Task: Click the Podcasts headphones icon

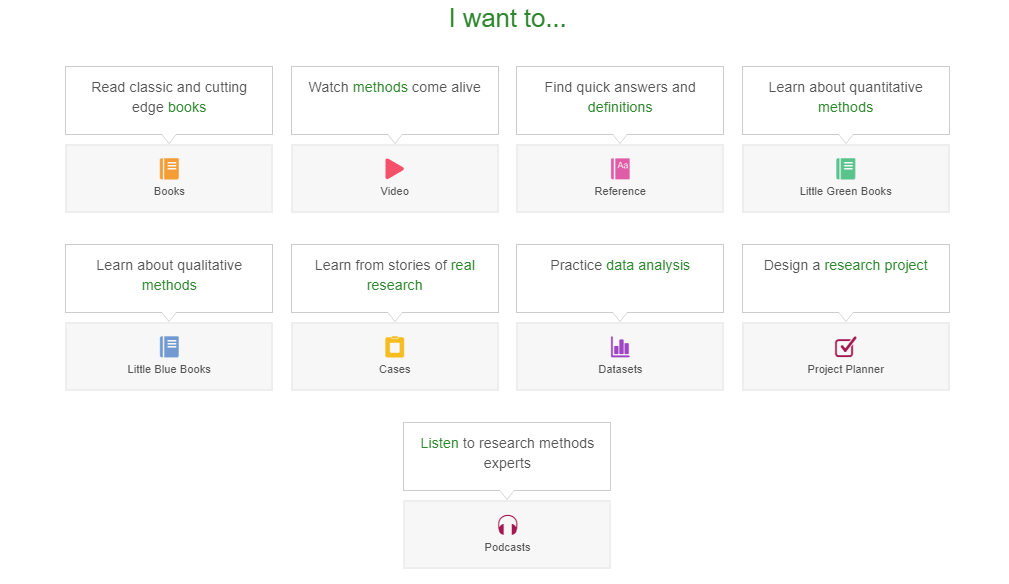Action: click(x=507, y=525)
